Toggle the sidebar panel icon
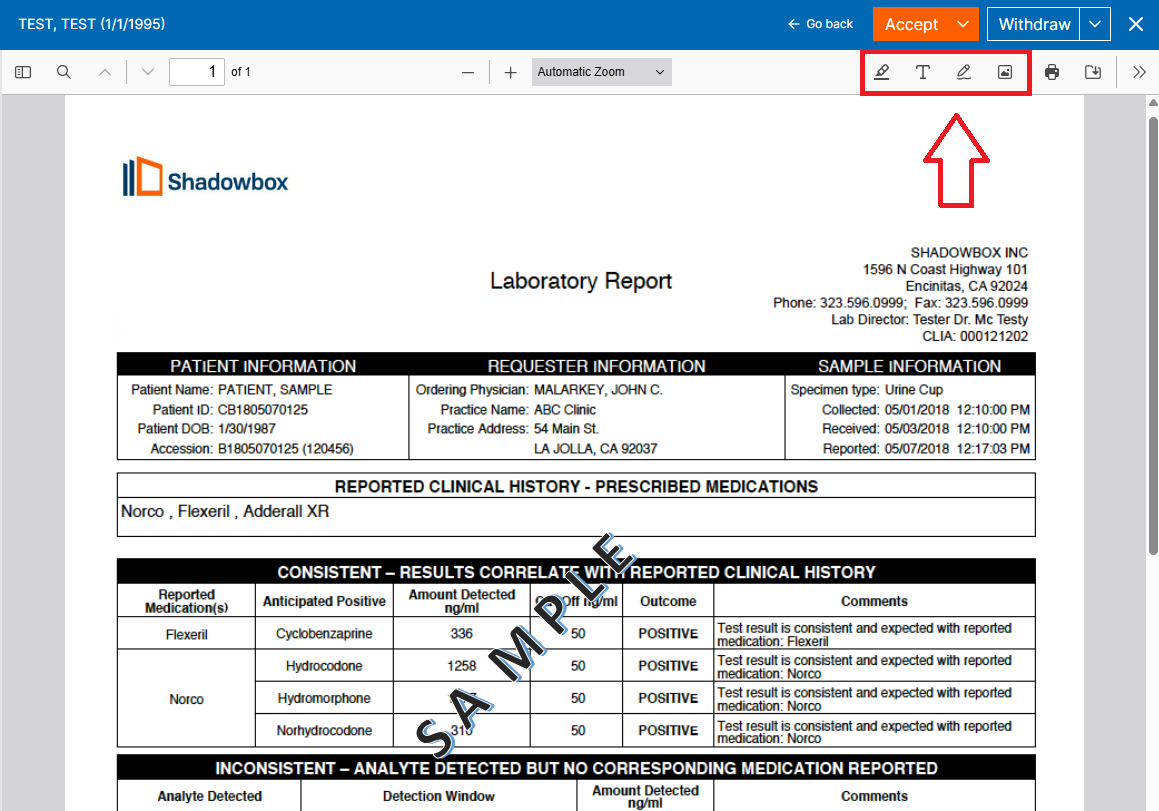This screenshot has width=1159, height=811. (23, 72)
